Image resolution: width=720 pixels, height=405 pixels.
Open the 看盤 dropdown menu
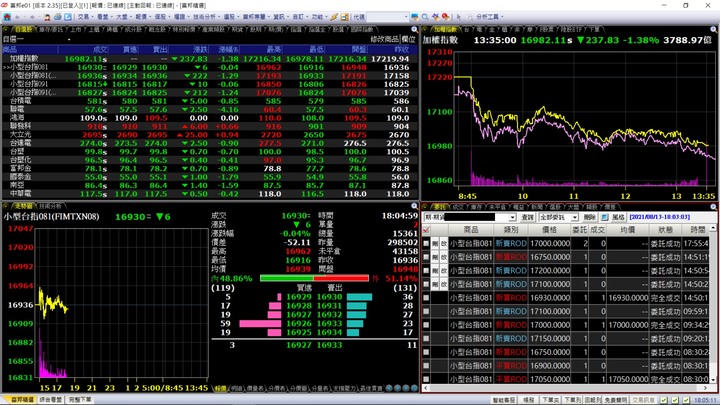[105, 17]
